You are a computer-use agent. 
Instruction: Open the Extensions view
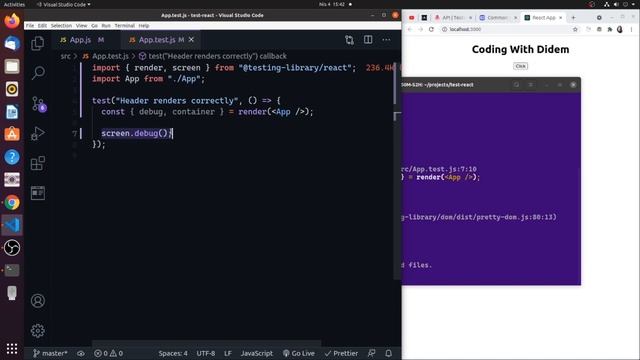[x=38, y=163]
